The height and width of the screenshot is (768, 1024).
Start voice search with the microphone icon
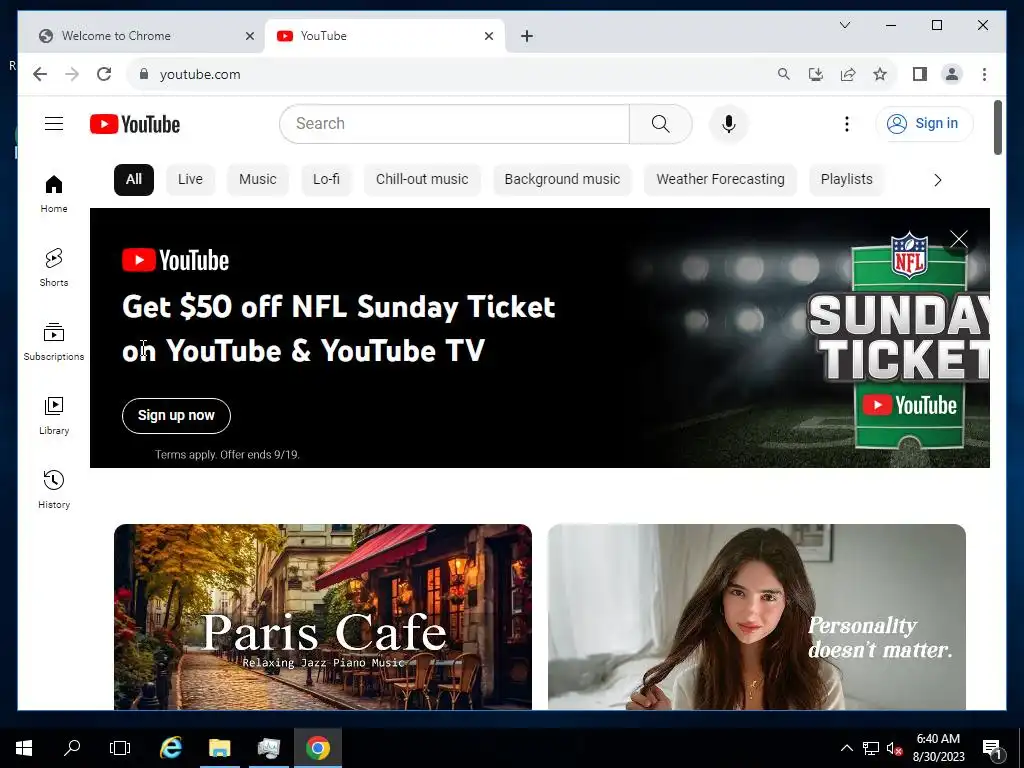click(729, 123)
